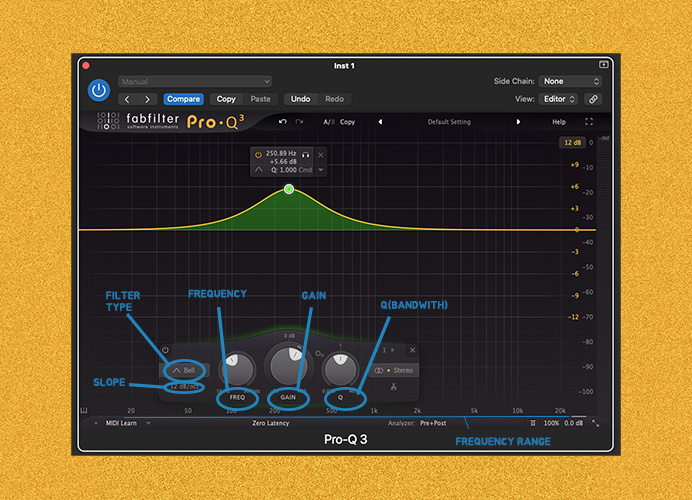
Task: Click the Q knob
Action: (x=340, y=368)
